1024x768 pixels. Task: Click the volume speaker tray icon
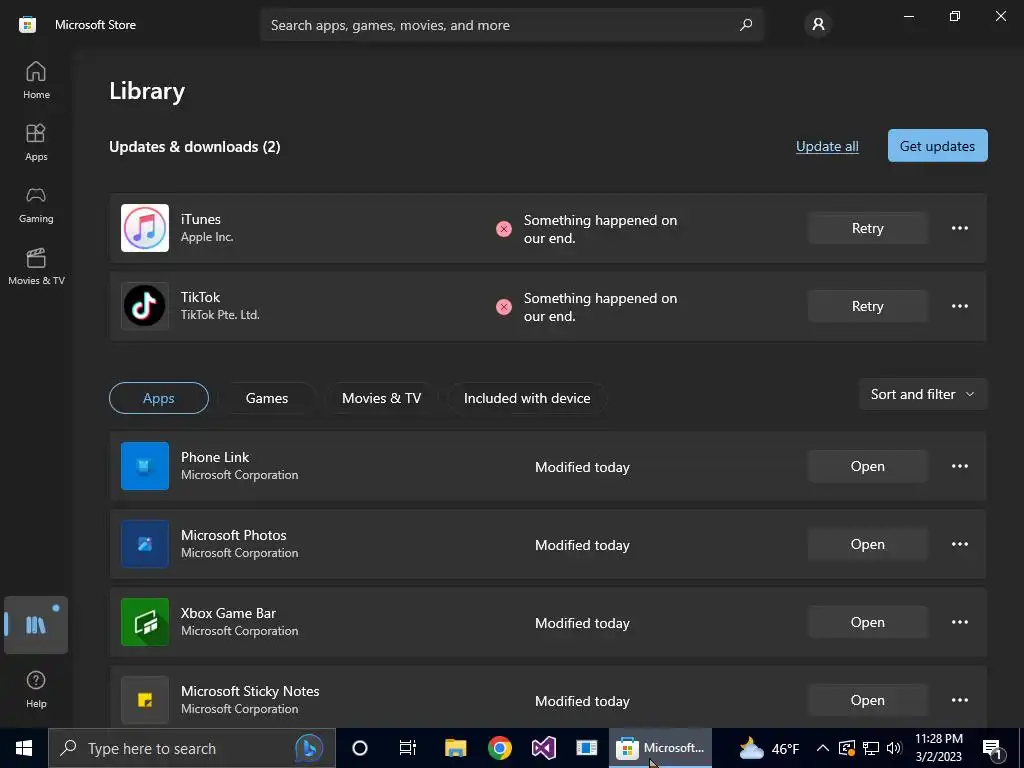[x=895, y=748]
